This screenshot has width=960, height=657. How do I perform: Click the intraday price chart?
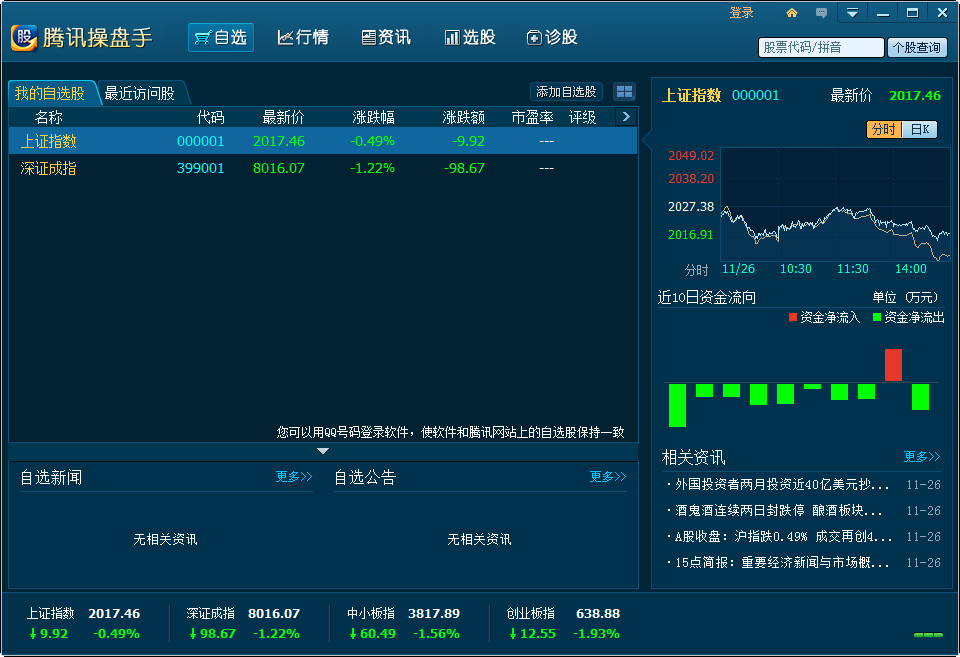tap(835, 204)
